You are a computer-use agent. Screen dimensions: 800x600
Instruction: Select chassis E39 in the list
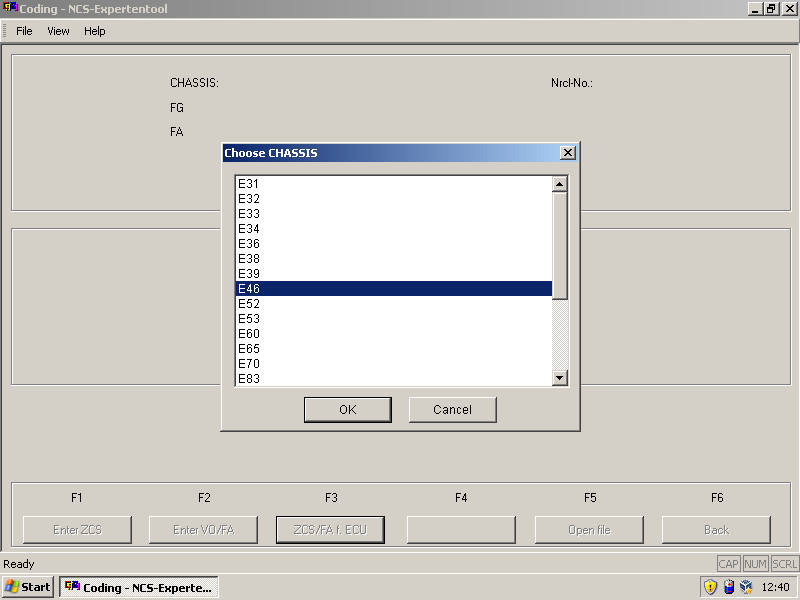394,273
